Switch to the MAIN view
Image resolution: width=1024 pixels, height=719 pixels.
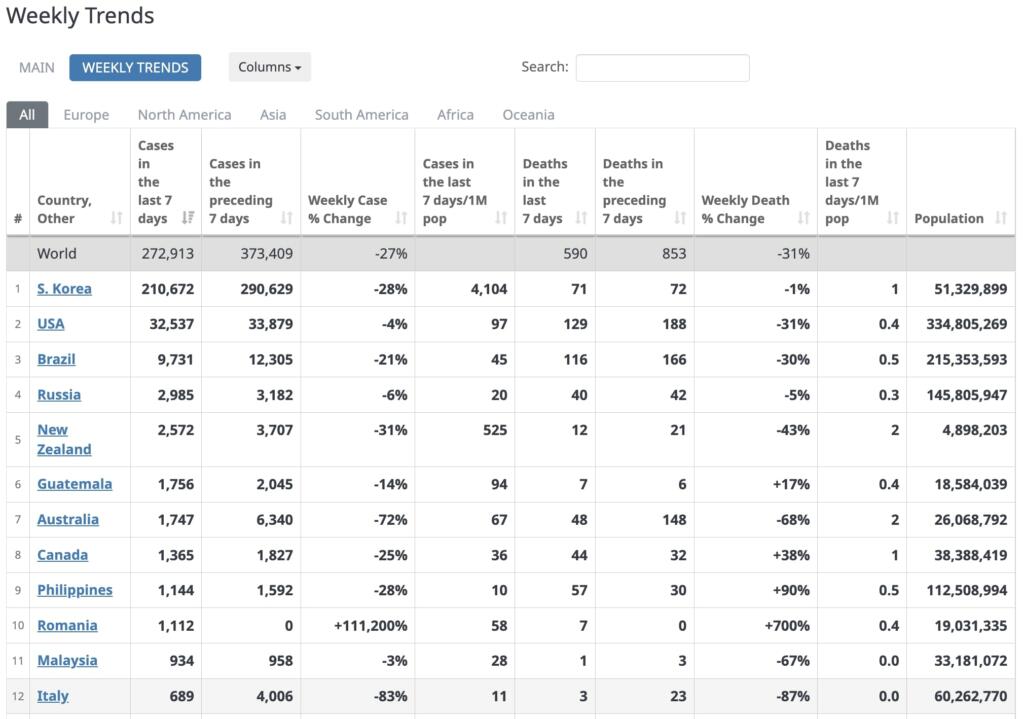37,67
